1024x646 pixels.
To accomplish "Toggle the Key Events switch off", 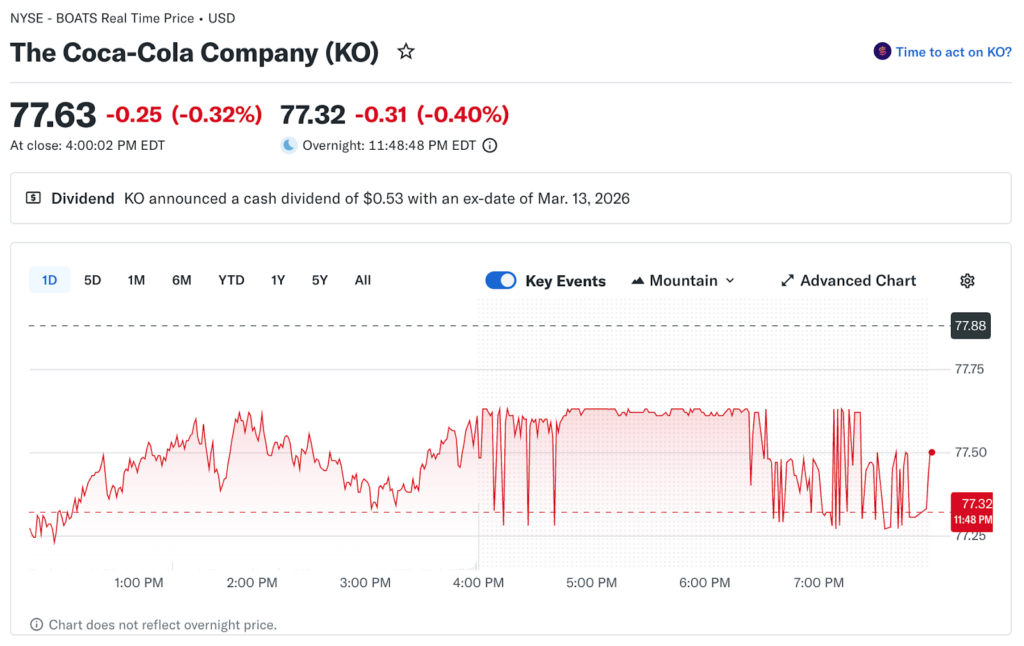I will (501, 281).
